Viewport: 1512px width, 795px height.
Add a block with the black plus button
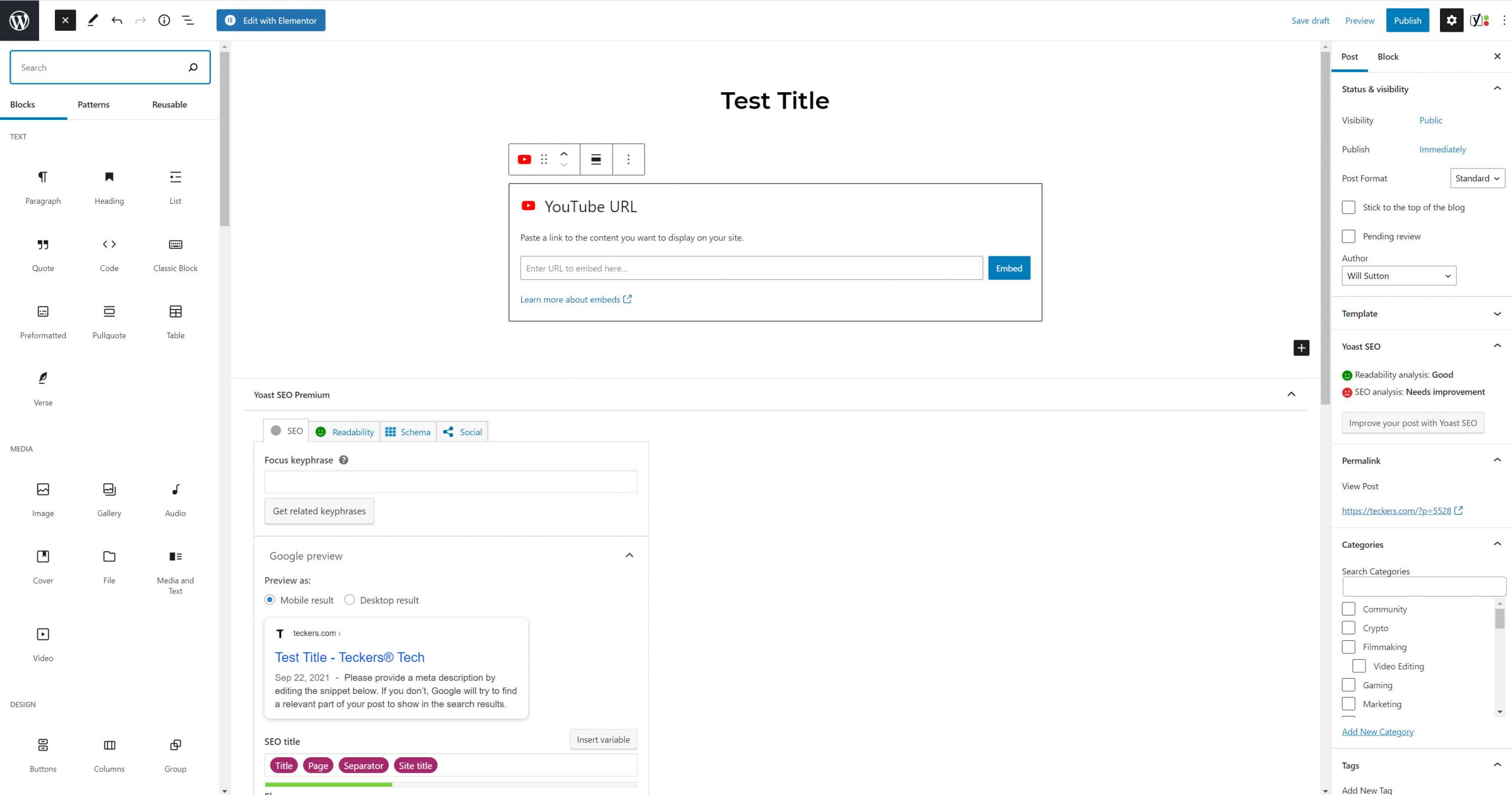click(x=1301, y=348)
